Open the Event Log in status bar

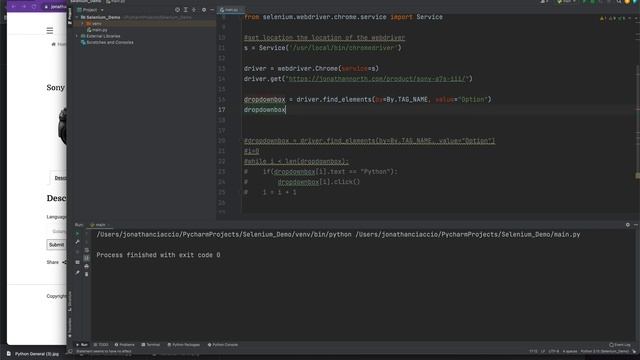[620, 345]
